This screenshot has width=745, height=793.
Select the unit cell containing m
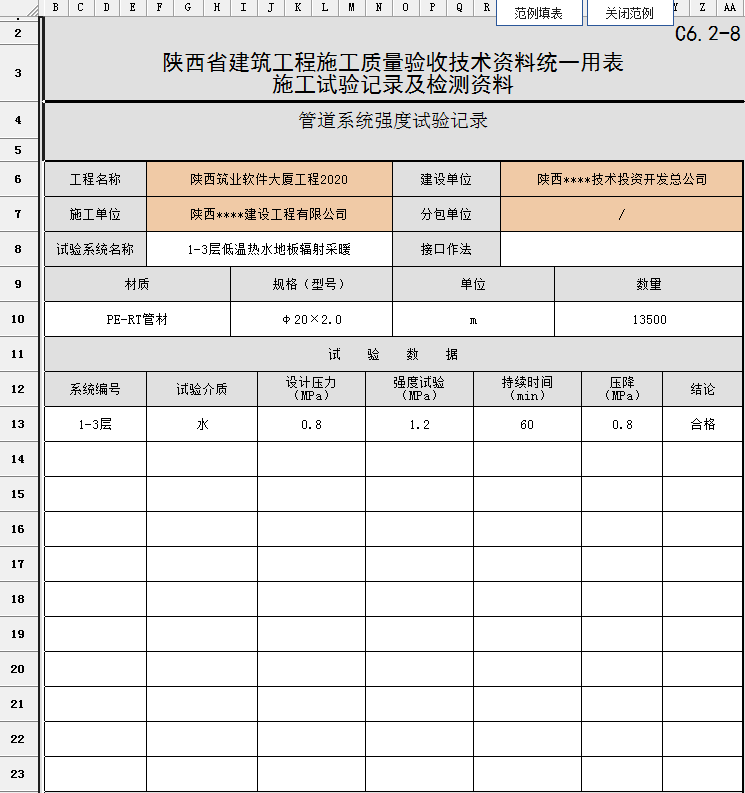coord(473,320)
